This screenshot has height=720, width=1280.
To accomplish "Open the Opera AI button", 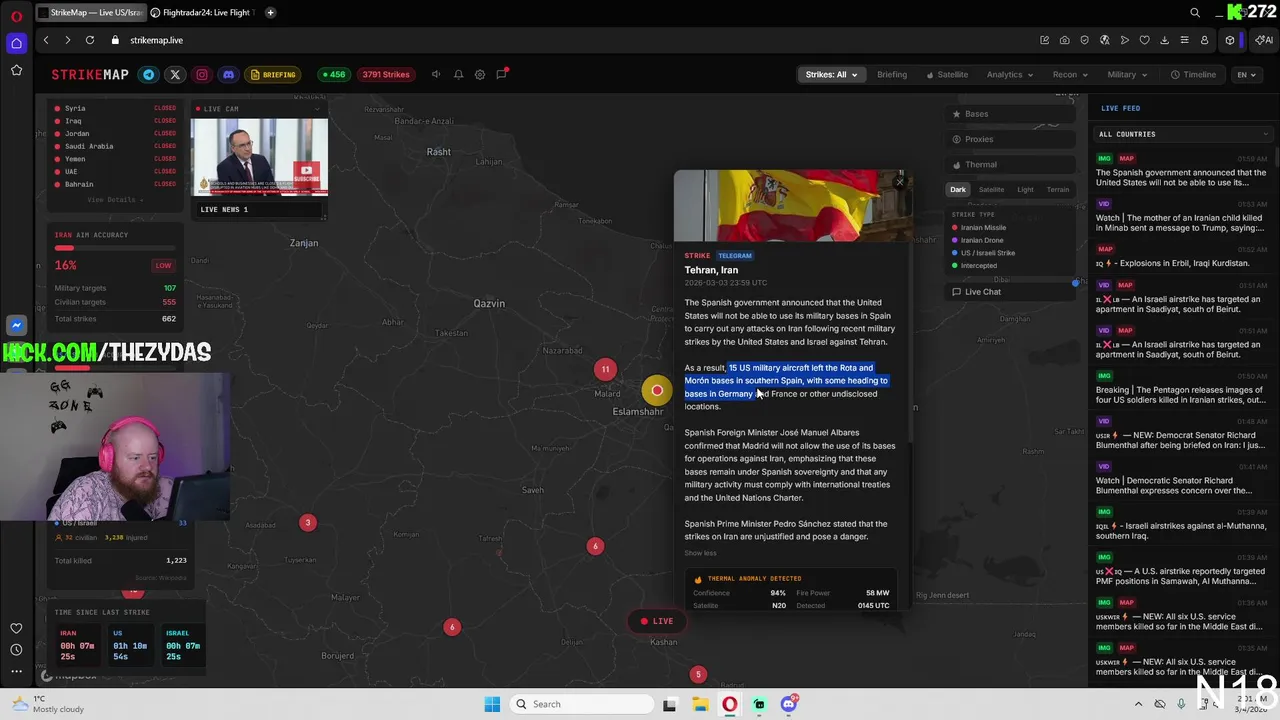I will tap(1264, 40).
